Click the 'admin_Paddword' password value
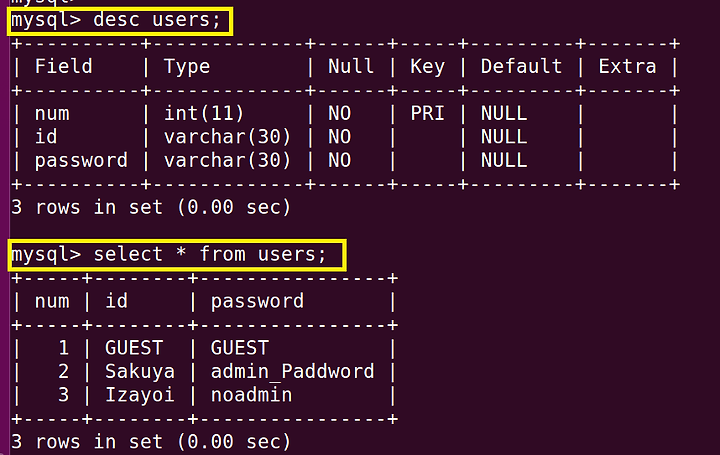The height and width of the screenshot is (455, 720). pos(292,371)
